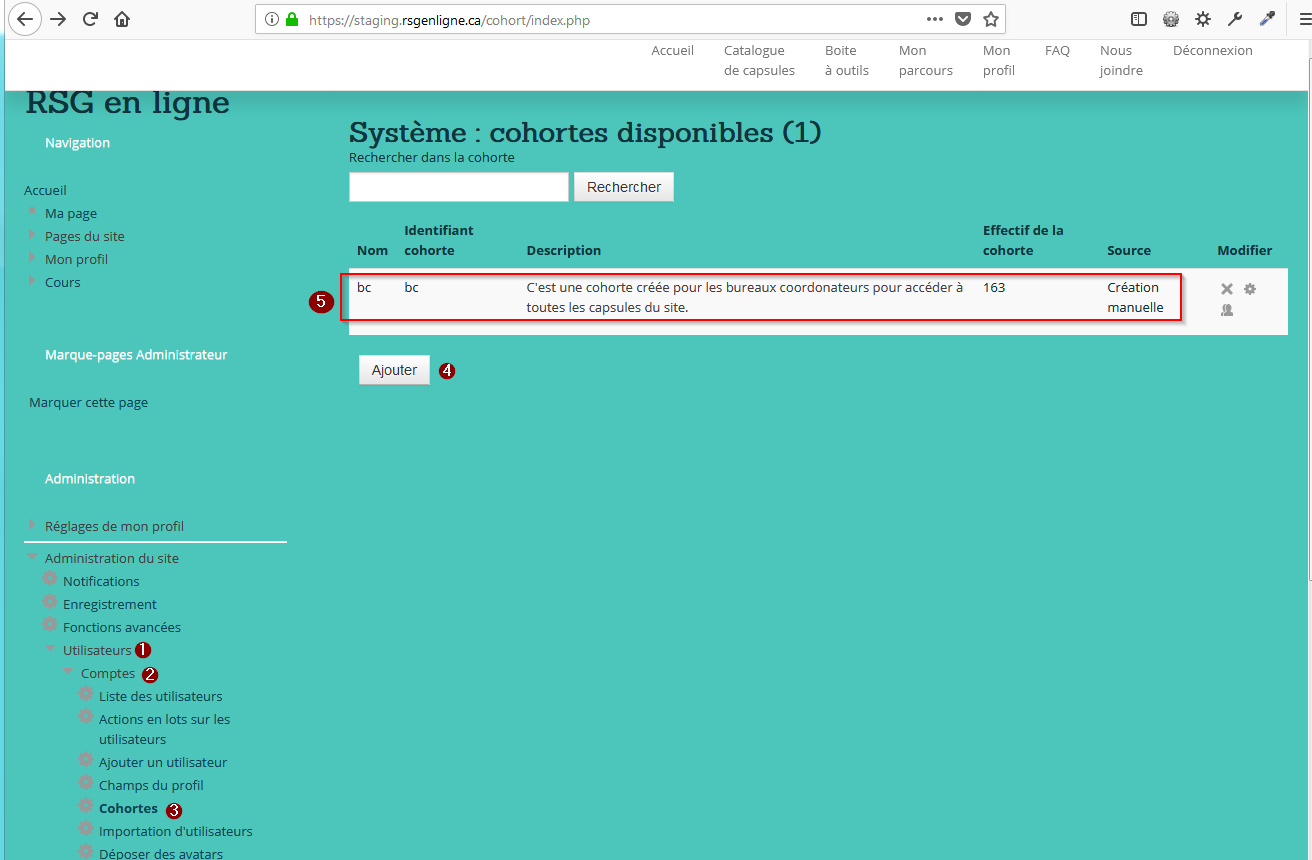The image size is (1312, 860).
Task: Reload the page in browser
Action: [x=90, y=19]
